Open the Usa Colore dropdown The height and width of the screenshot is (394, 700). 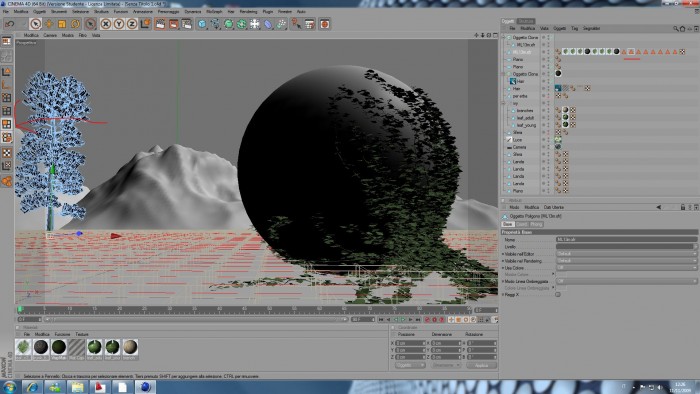(x=626, y=268)
